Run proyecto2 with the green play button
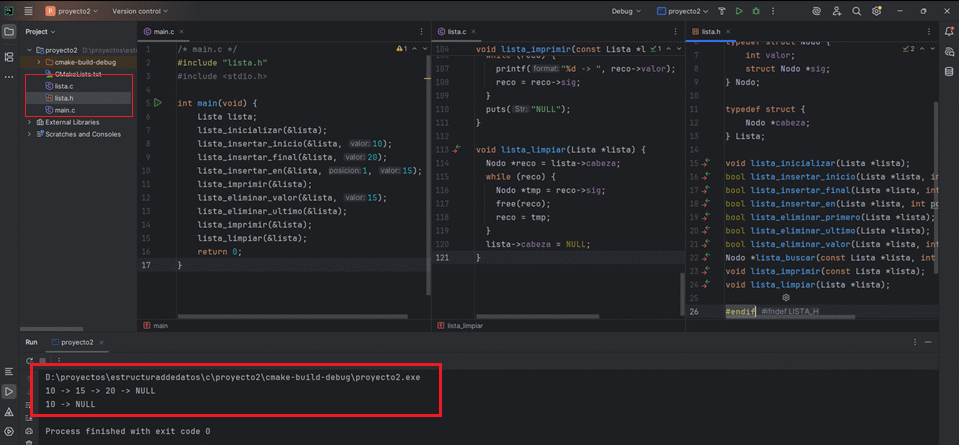Screen dimensions: 959x445 coord(739,11)
